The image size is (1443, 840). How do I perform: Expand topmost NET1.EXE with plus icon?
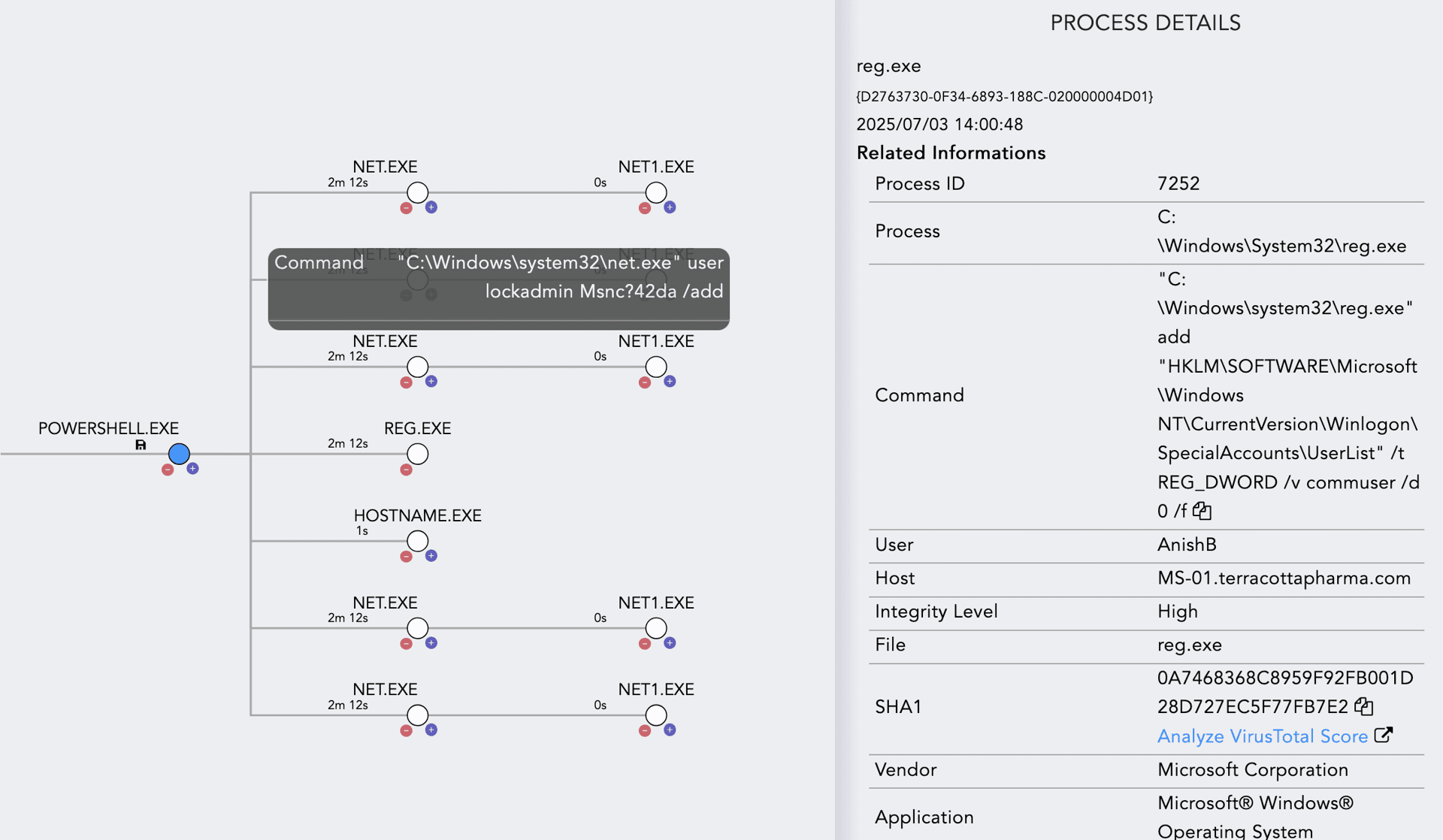tap(670, 207)
